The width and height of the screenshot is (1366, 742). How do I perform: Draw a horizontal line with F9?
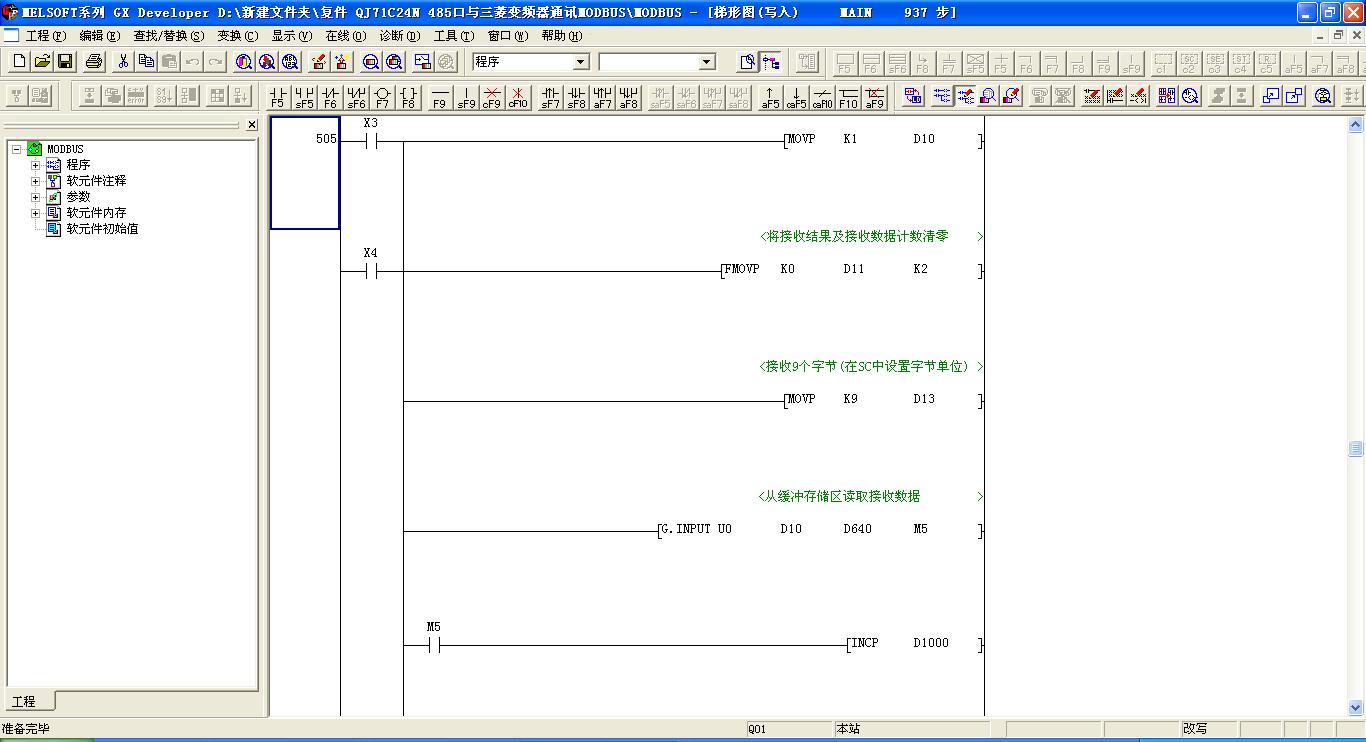(439, 97)
